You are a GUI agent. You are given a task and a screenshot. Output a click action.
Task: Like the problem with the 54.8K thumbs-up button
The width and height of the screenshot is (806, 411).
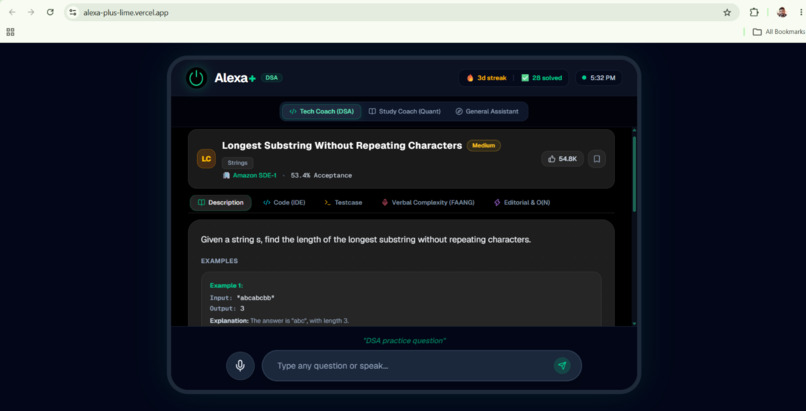562,159
